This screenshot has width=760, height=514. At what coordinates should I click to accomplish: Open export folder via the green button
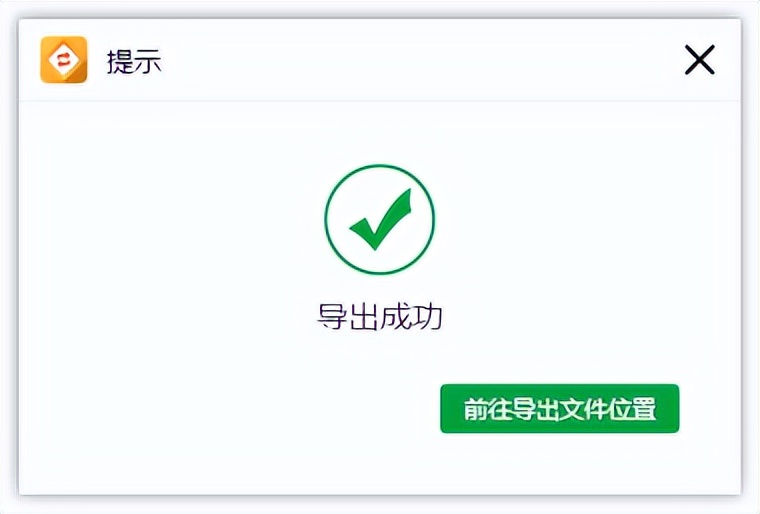559,409
